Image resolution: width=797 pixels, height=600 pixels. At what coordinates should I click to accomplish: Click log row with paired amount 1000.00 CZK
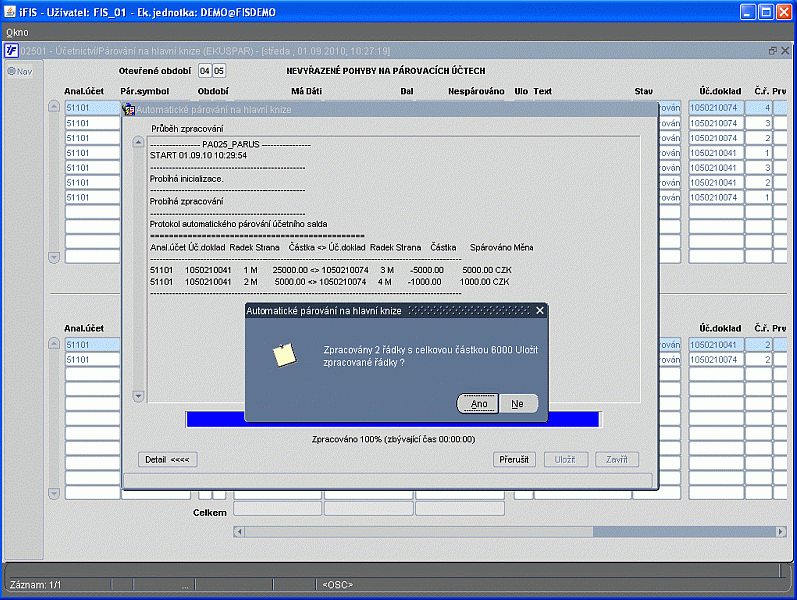point(329,282)
